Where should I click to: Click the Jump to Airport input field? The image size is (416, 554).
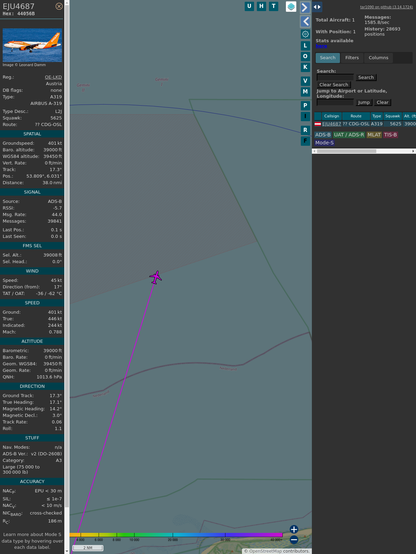(335, 102)
